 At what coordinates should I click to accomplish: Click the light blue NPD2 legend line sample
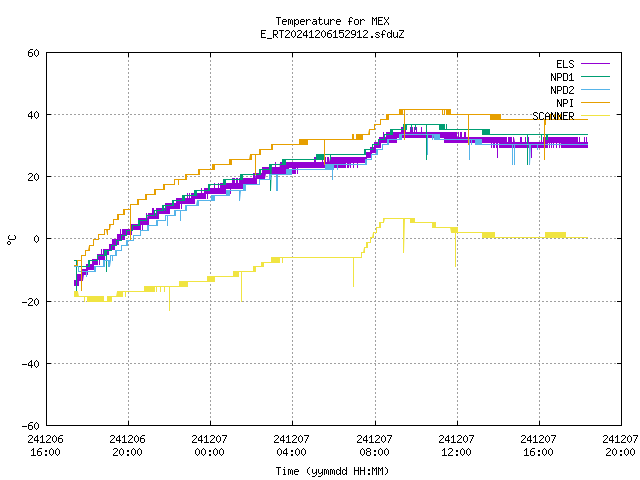(595, 90)
